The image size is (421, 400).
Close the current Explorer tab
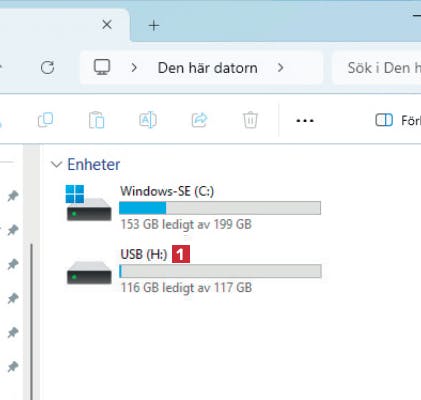(107, 25)
